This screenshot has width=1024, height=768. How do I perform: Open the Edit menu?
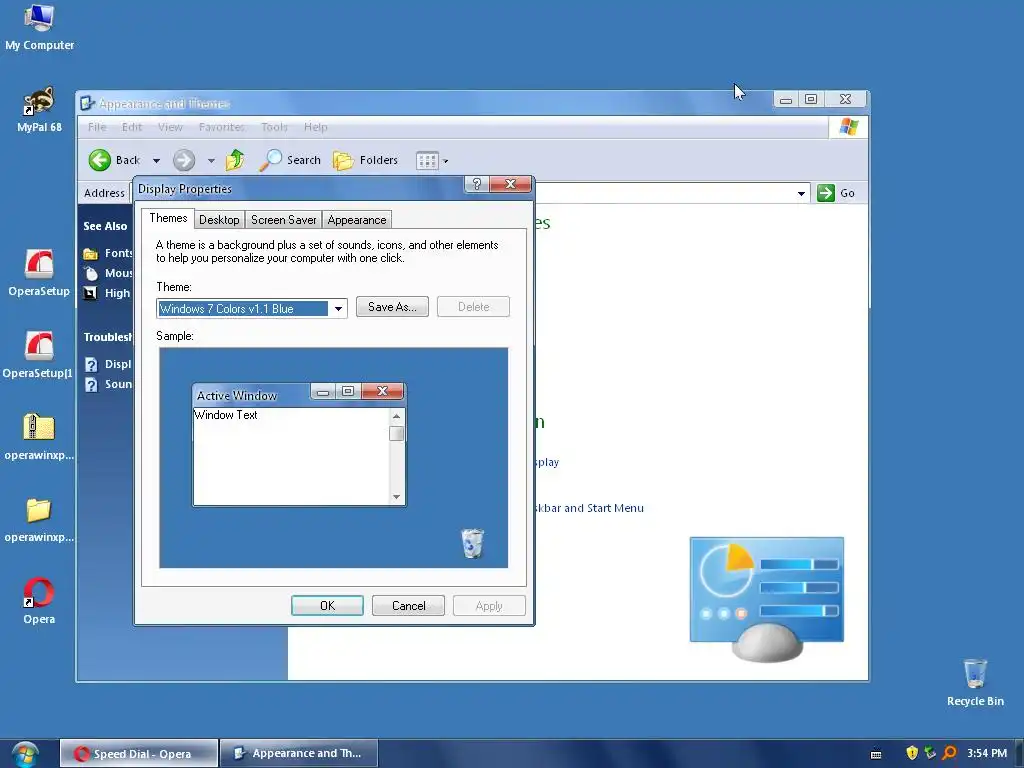(x=132, y=127)
